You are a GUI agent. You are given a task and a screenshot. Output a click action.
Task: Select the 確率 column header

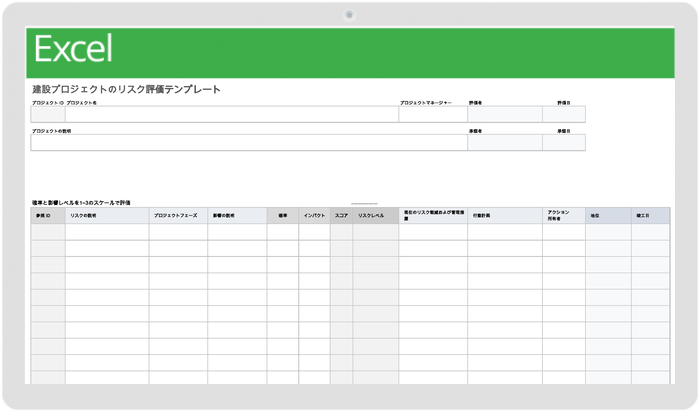pyautogui.click(x=283, y=216)
